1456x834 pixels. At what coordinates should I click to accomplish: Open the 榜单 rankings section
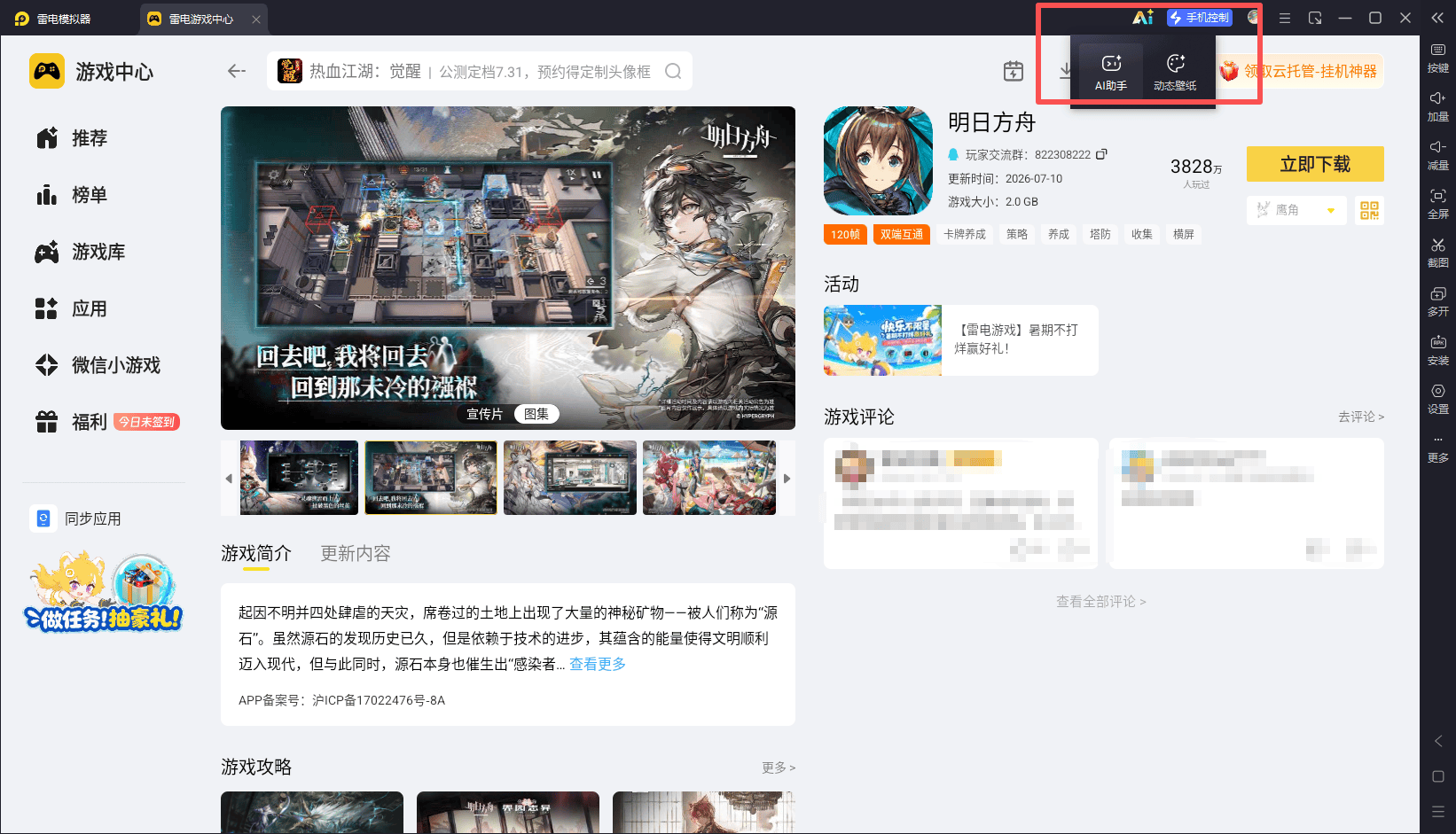(73, 195)
